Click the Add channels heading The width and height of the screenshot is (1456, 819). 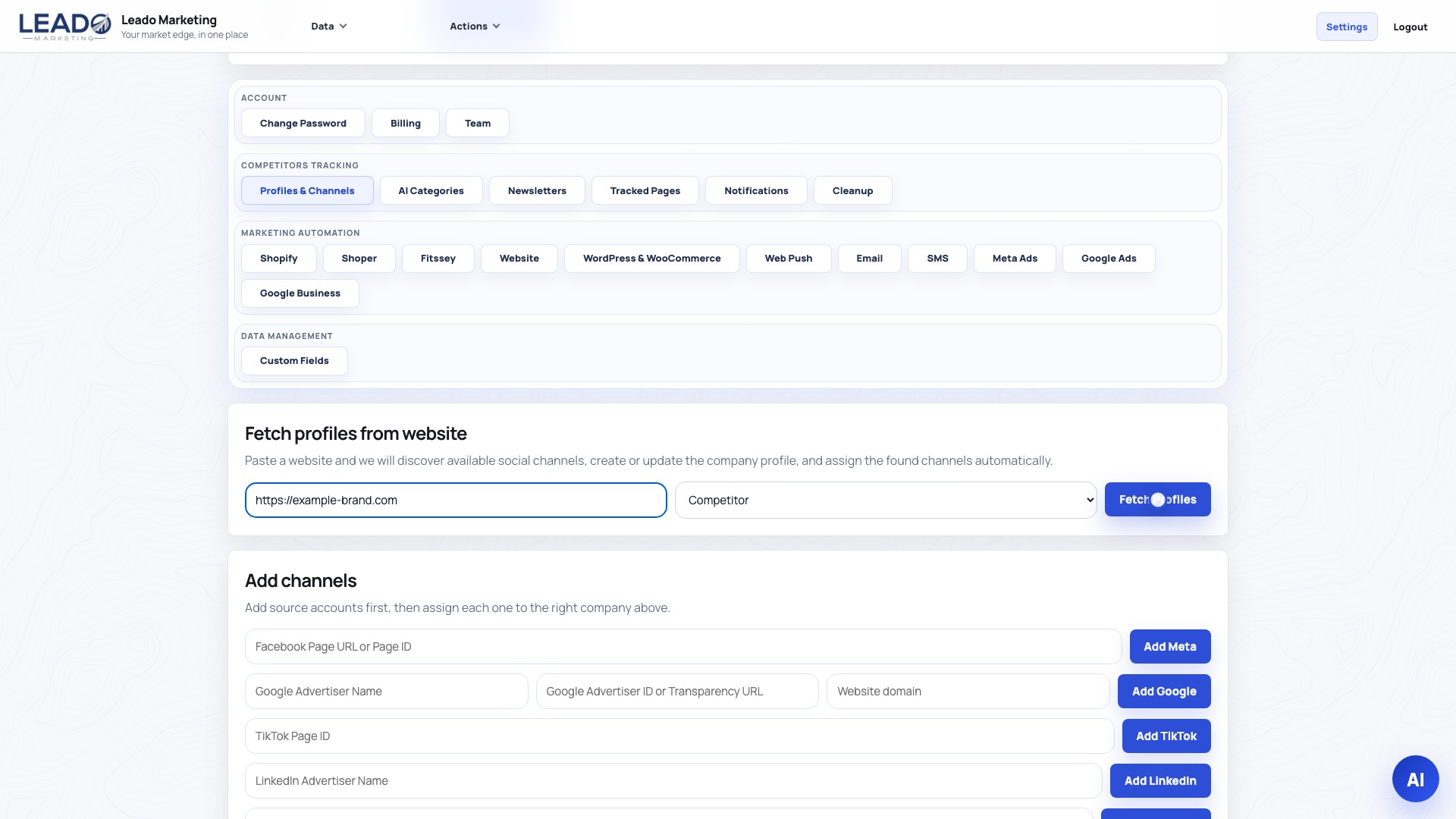(x=300, y=581)
